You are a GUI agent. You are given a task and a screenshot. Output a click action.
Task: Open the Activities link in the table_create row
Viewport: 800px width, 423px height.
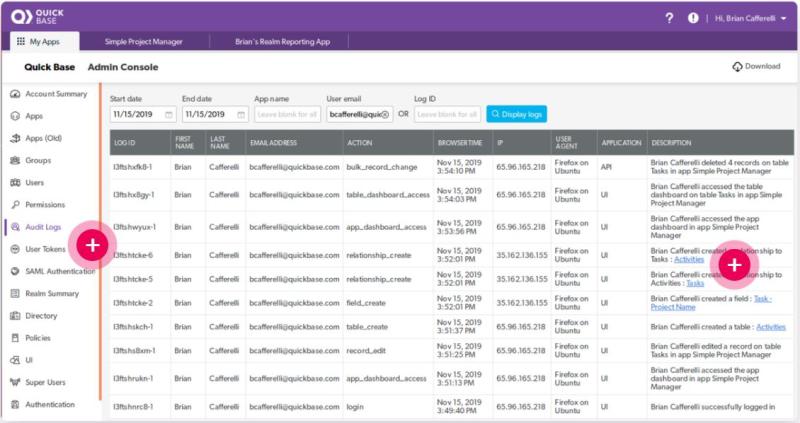771,327
